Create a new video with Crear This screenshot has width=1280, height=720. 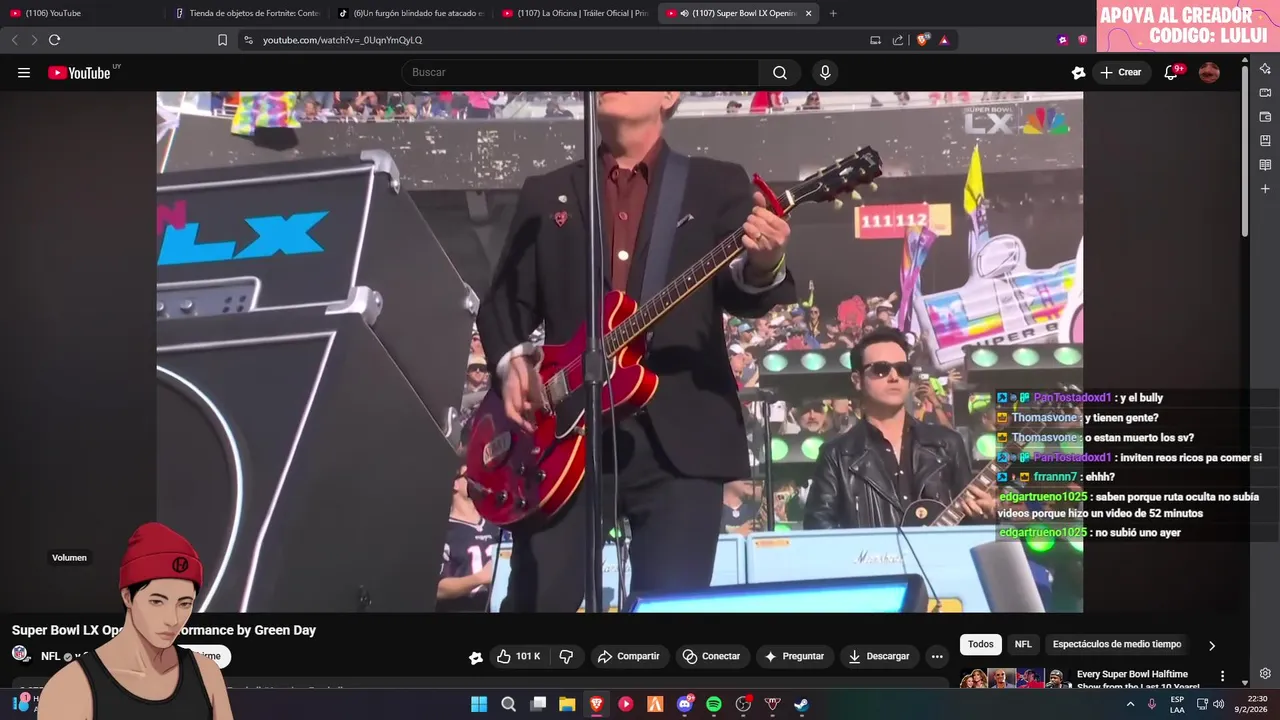(1120, 72)
